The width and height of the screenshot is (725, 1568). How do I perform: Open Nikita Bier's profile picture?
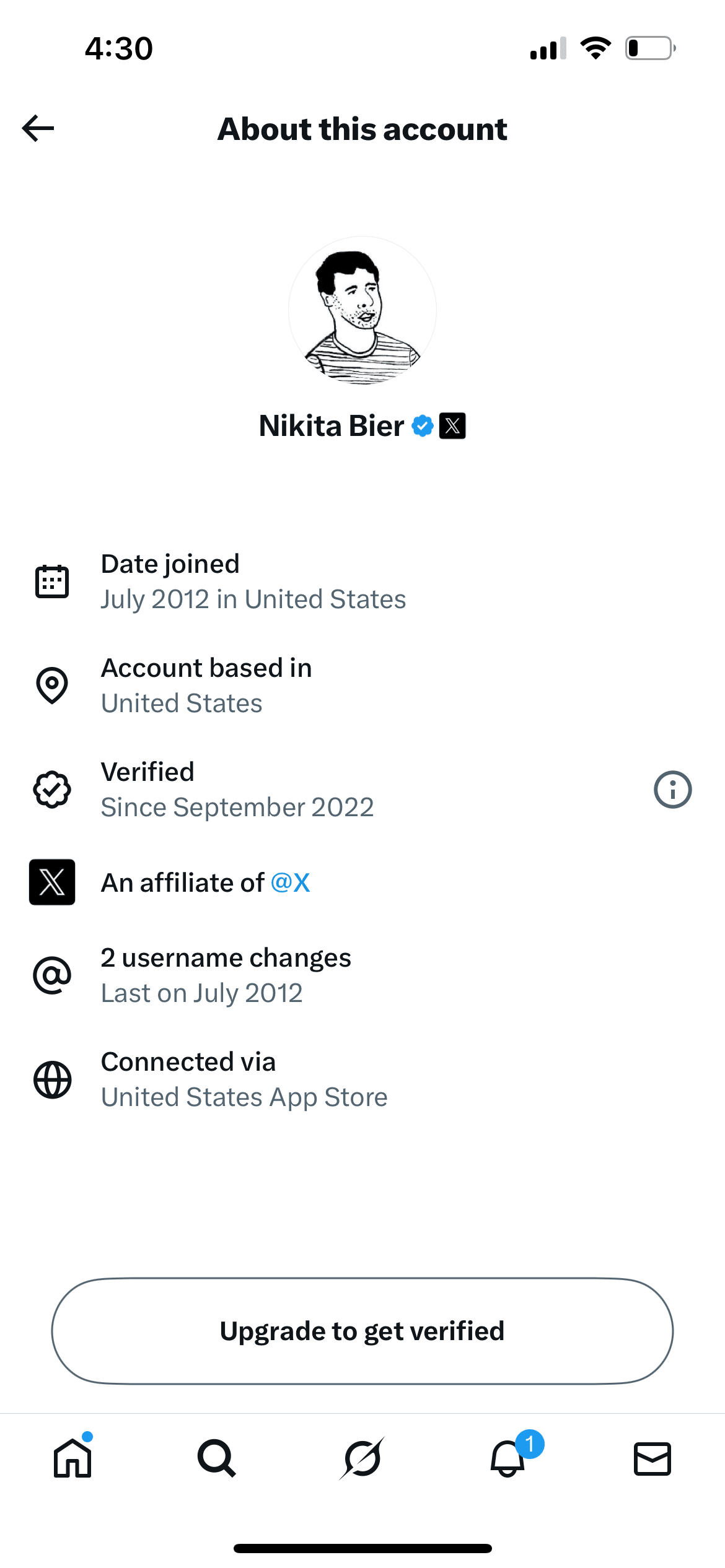coord(362,310)
